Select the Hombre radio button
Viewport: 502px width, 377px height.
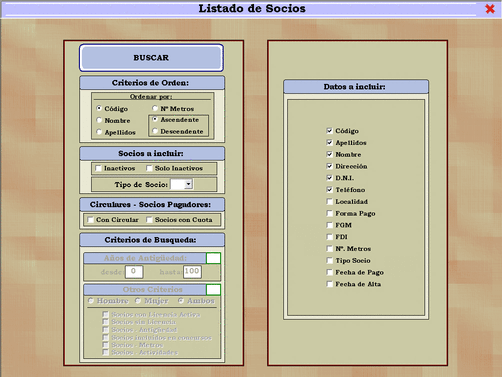click(91, 301)
